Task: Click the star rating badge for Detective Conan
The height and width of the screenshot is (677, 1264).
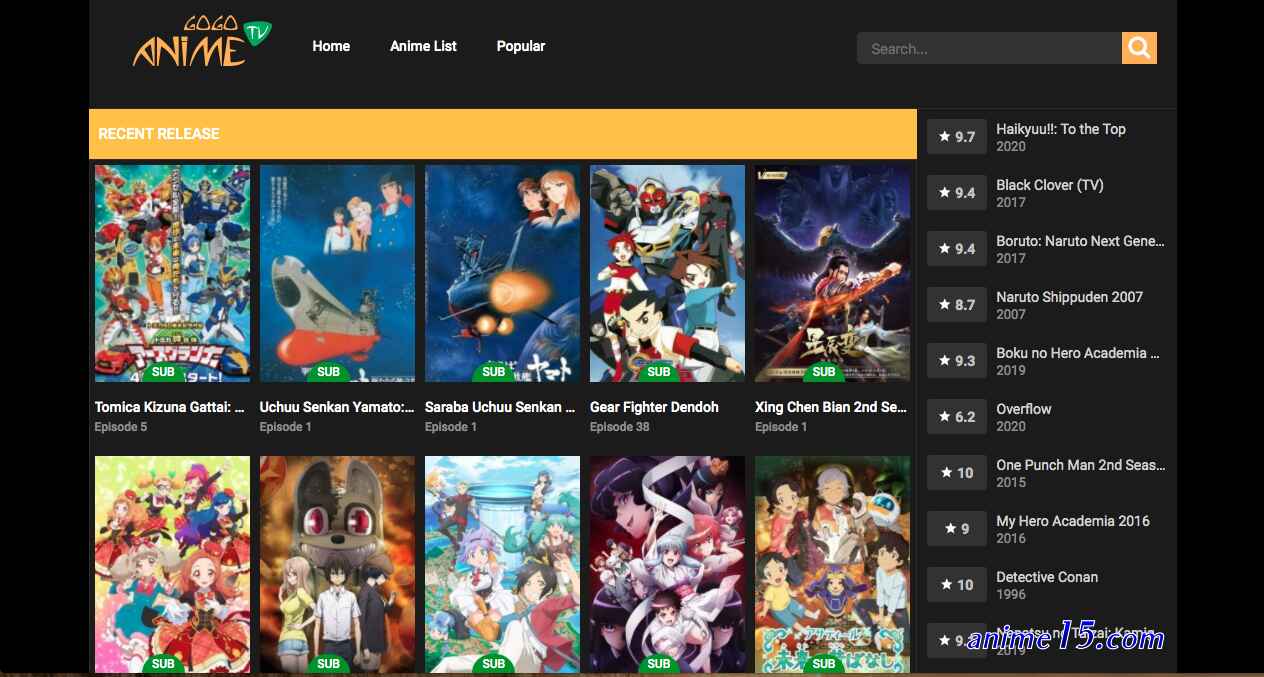Action: click(x=957, y=585)
